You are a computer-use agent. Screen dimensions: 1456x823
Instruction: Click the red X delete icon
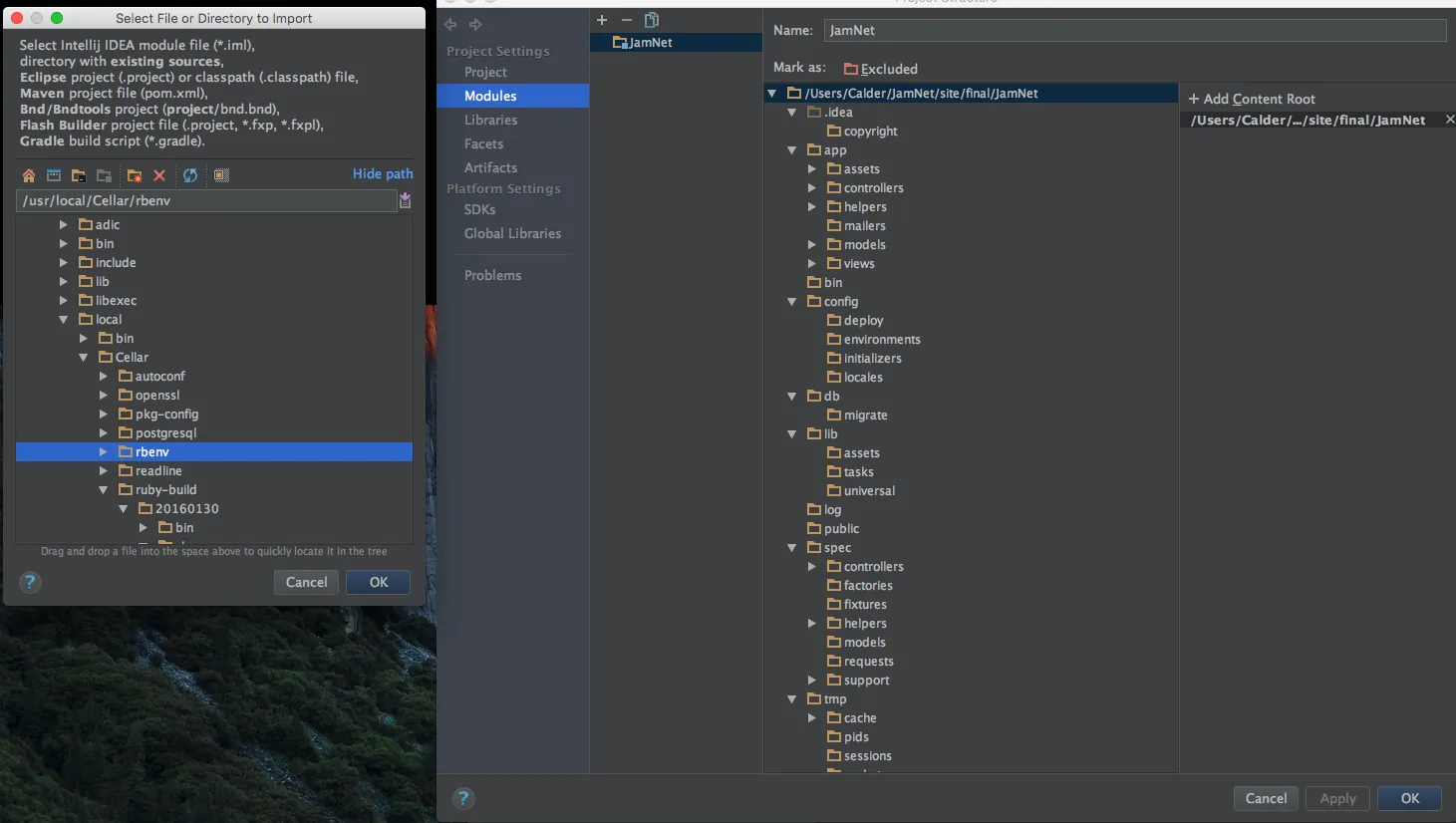click(x=159, y=175)
